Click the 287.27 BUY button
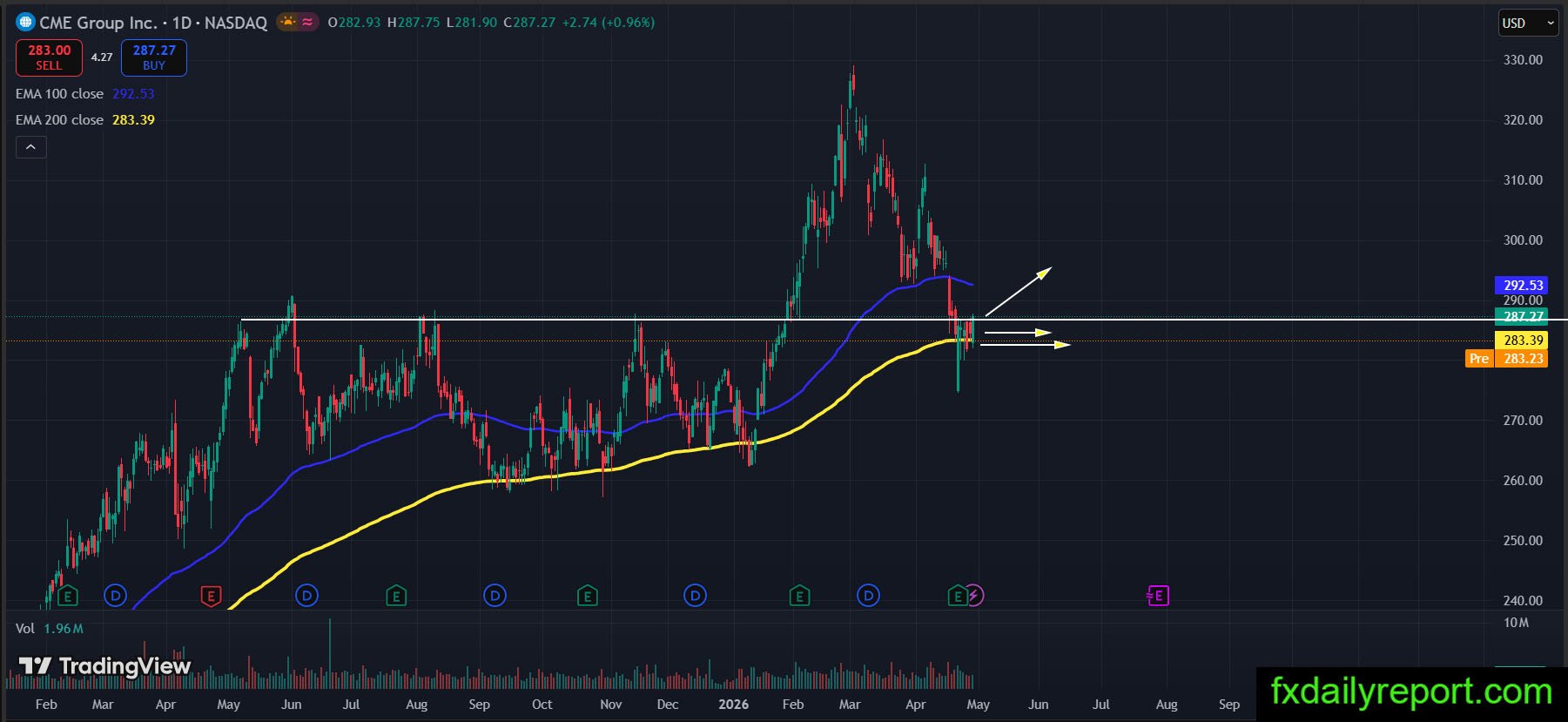Screen dimensions: 1568x722 coord(154,57)
